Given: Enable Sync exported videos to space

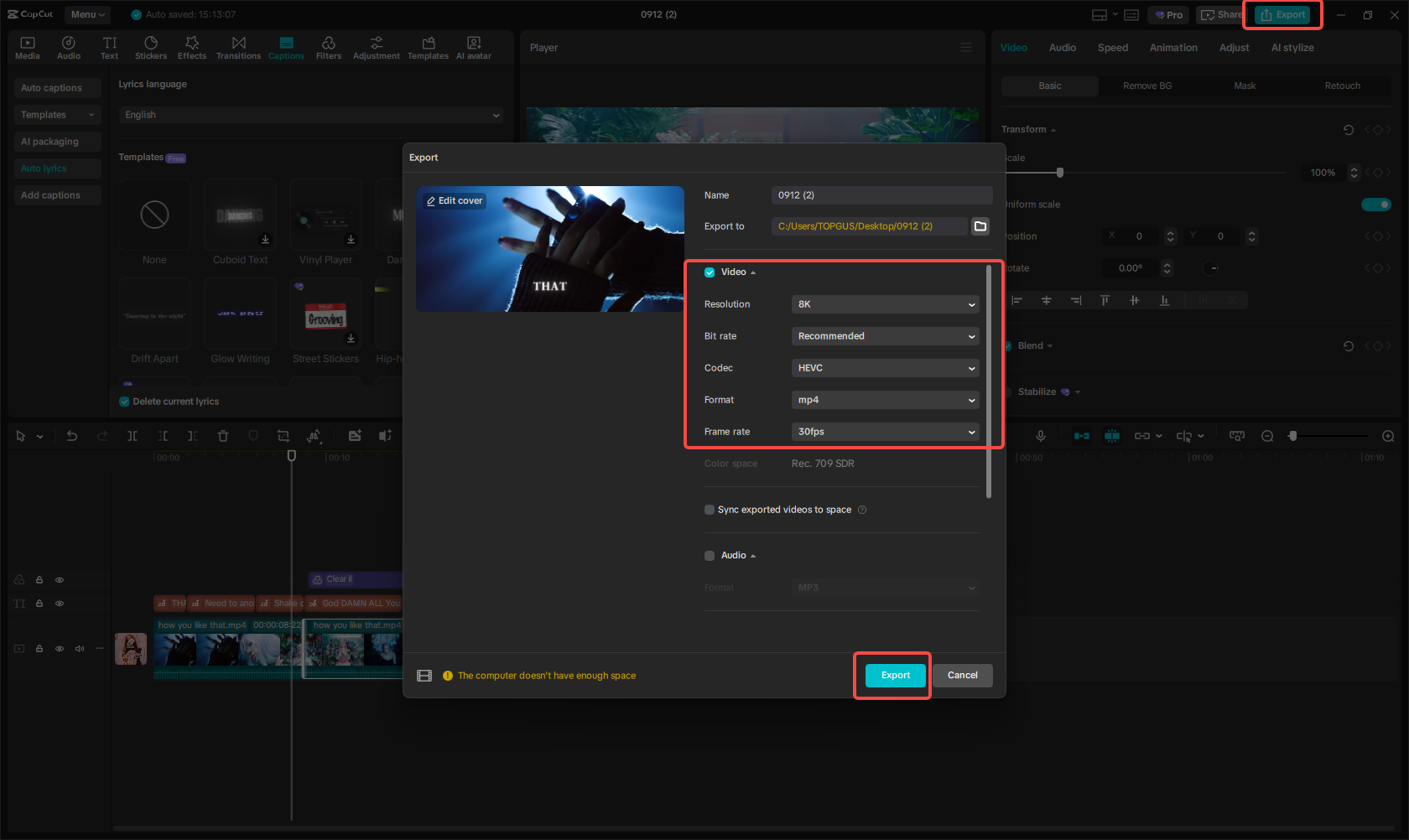Looking at the screenshot, I should click(709, 509).
